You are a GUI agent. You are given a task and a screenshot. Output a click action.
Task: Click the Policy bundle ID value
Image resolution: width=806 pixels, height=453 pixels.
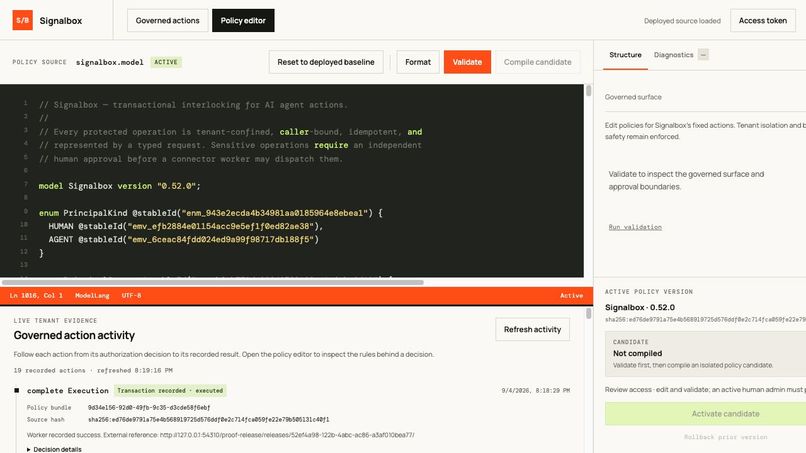point(149,407)
